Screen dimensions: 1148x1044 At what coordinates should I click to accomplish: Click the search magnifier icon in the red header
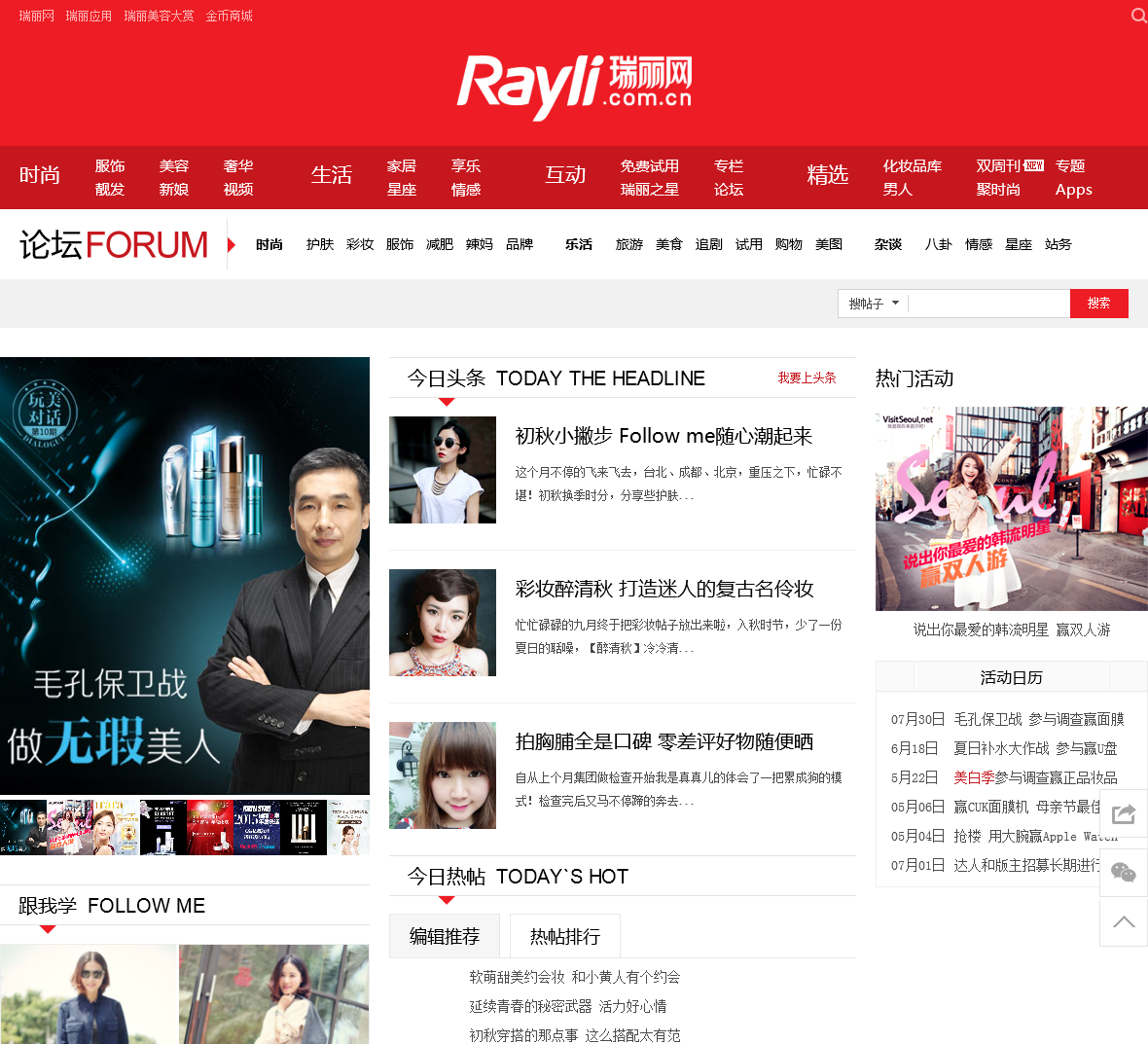(1139, 16)
